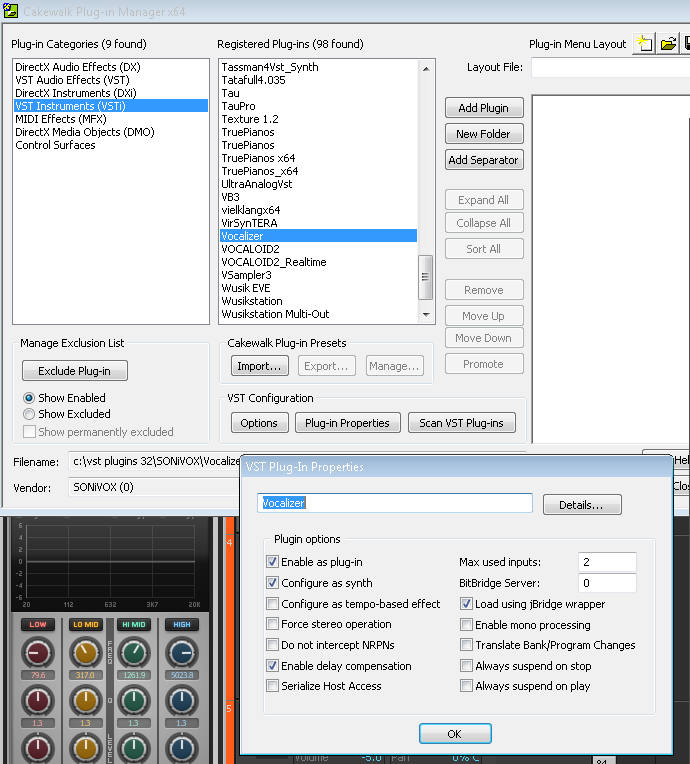Check Force stereo operation option
The image size is (690, 764).
click(272, 624)
